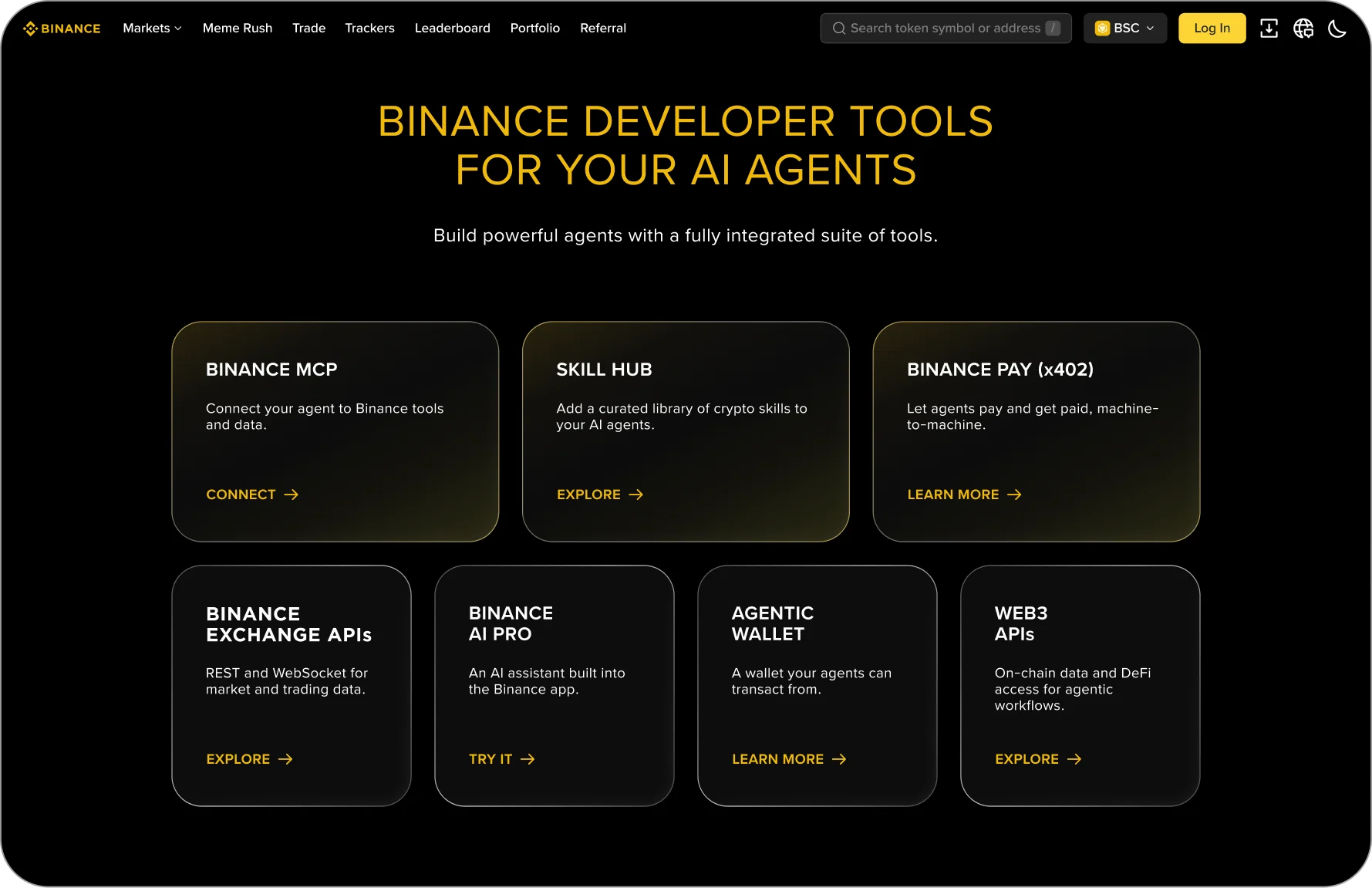Click the WEB3 APIs card title
1372x888 pixels.
pyautogui.click(x=1020, y=624)
